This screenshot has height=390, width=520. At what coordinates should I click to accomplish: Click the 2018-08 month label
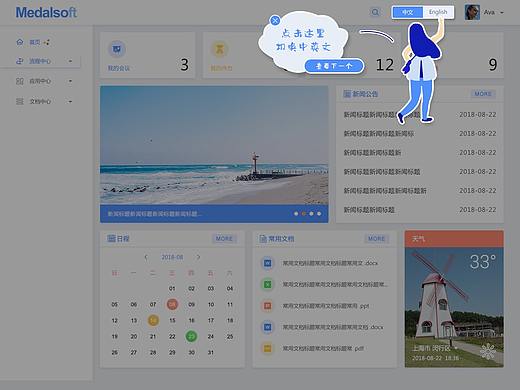172,257
